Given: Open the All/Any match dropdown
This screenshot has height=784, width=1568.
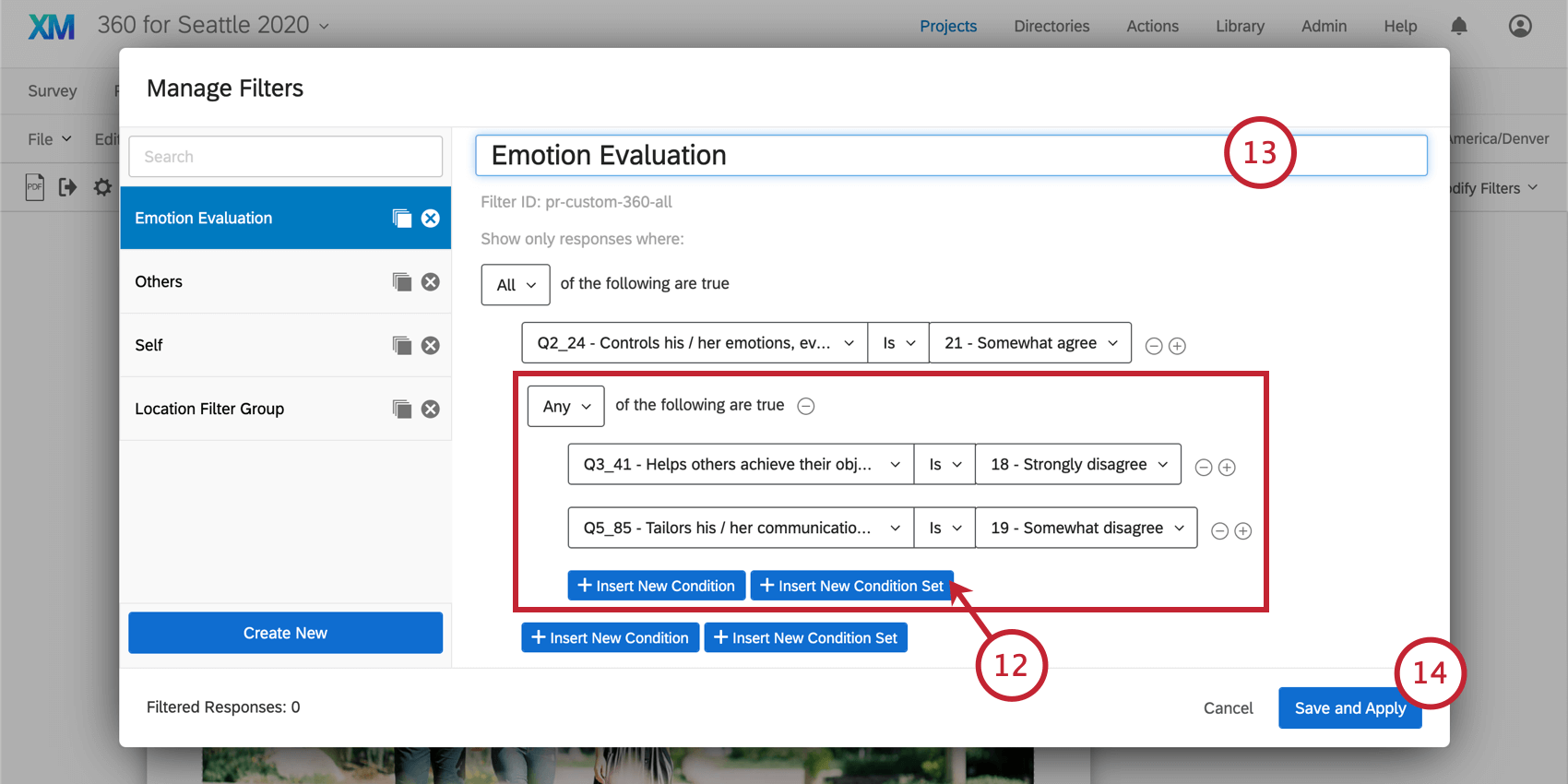Looking at the screenshot, I should 516,285.
